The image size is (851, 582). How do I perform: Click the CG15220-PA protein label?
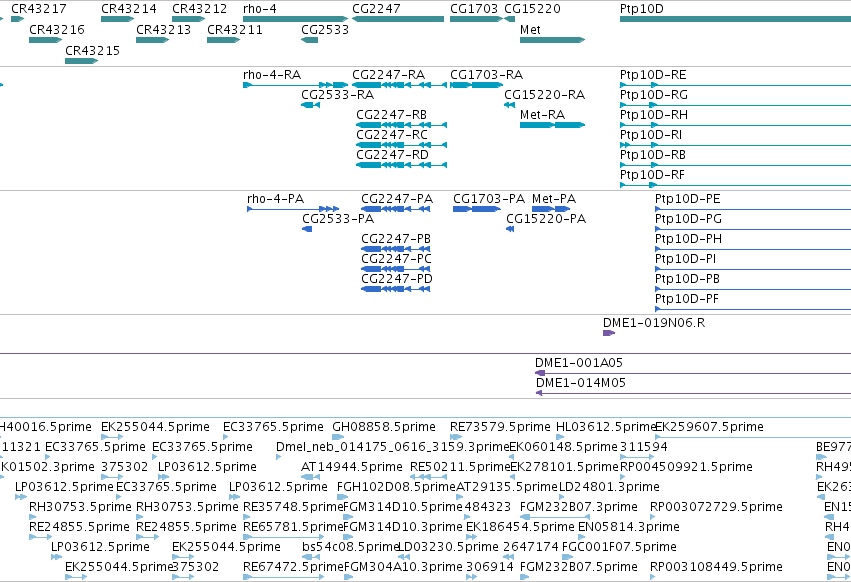pyautogui.click(x=546, y=219)
